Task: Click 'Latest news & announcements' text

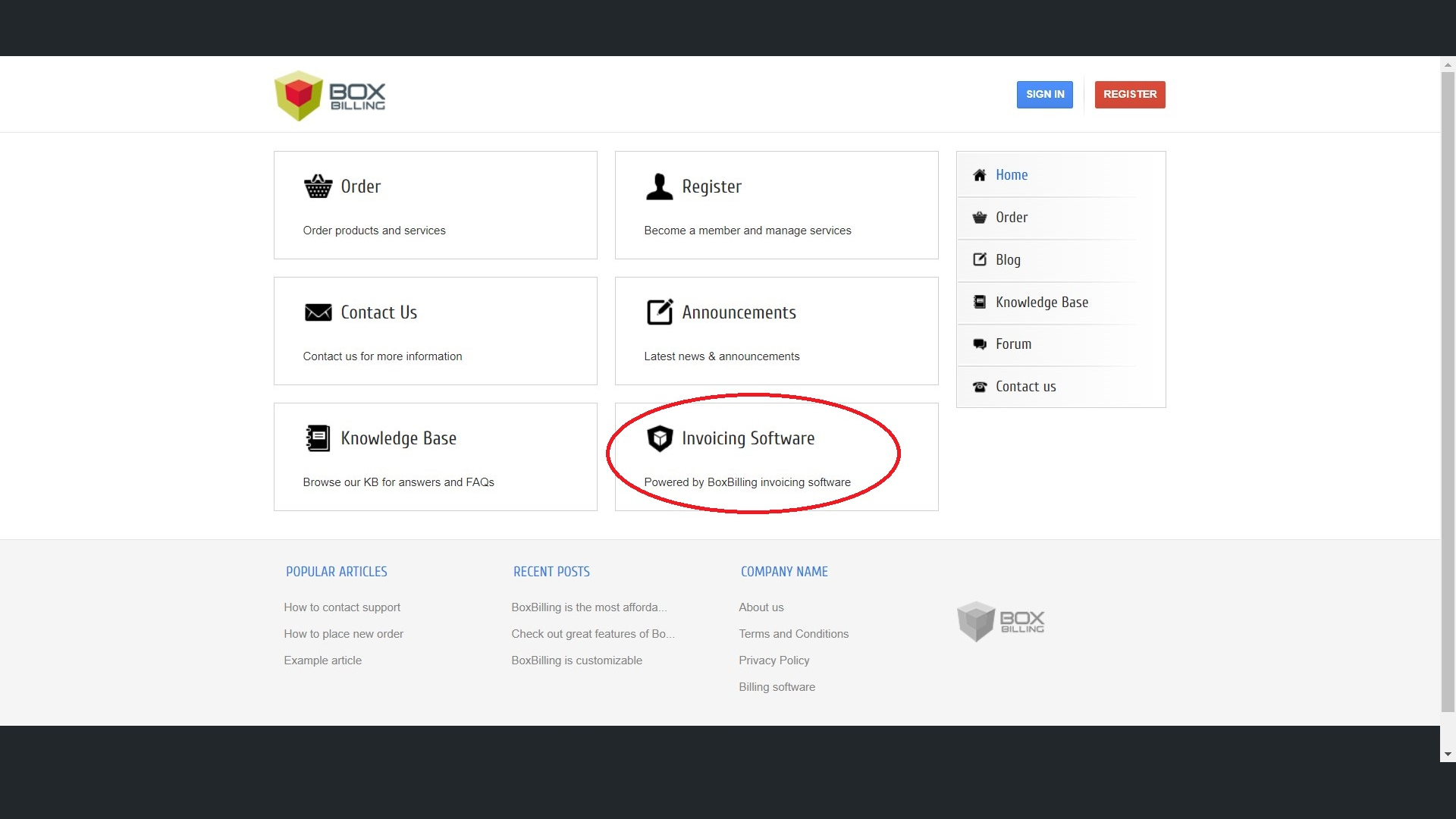Action: coord(721,356)
